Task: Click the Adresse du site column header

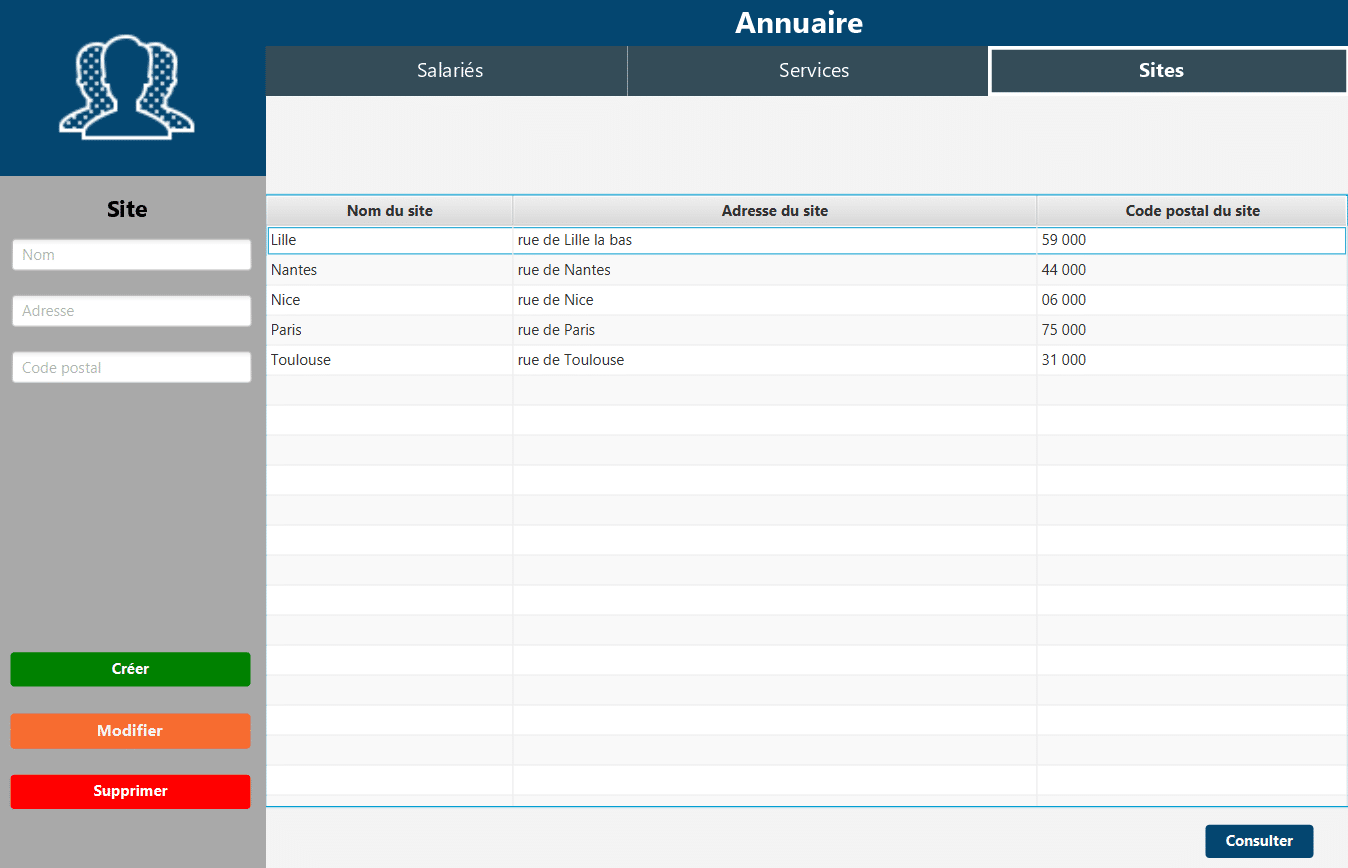Action: click(x=774, y=210)
